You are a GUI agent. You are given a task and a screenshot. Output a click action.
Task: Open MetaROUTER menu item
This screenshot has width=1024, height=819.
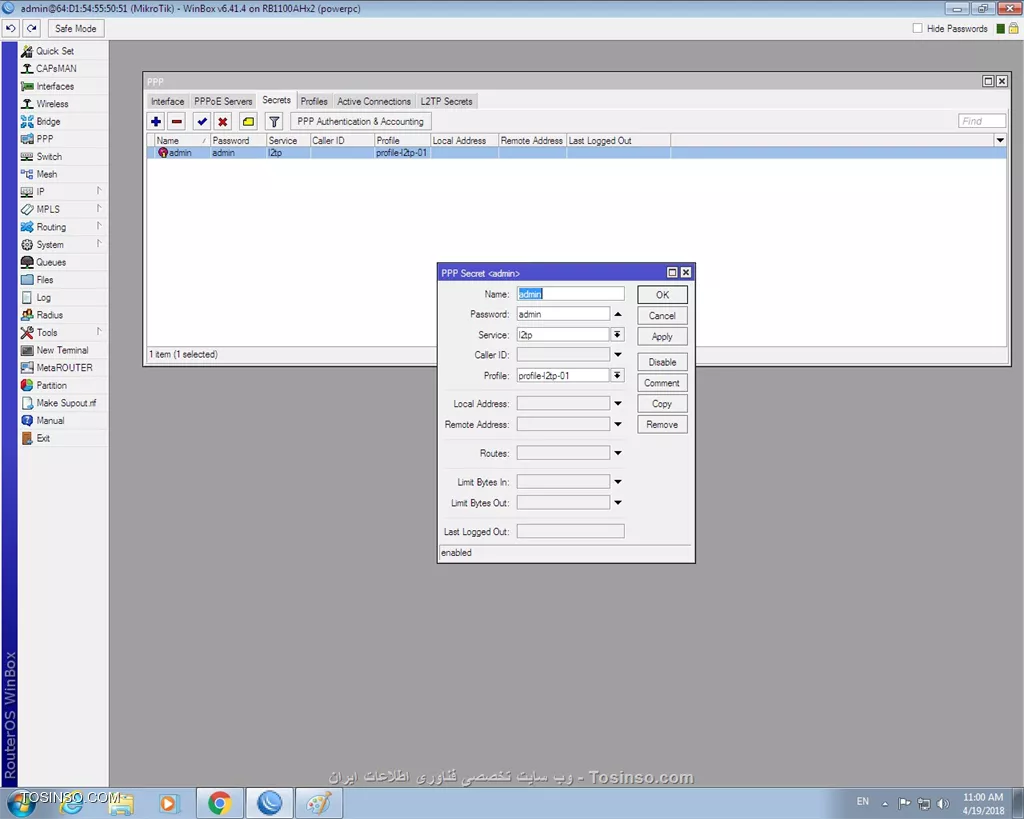tap(63, 368)
